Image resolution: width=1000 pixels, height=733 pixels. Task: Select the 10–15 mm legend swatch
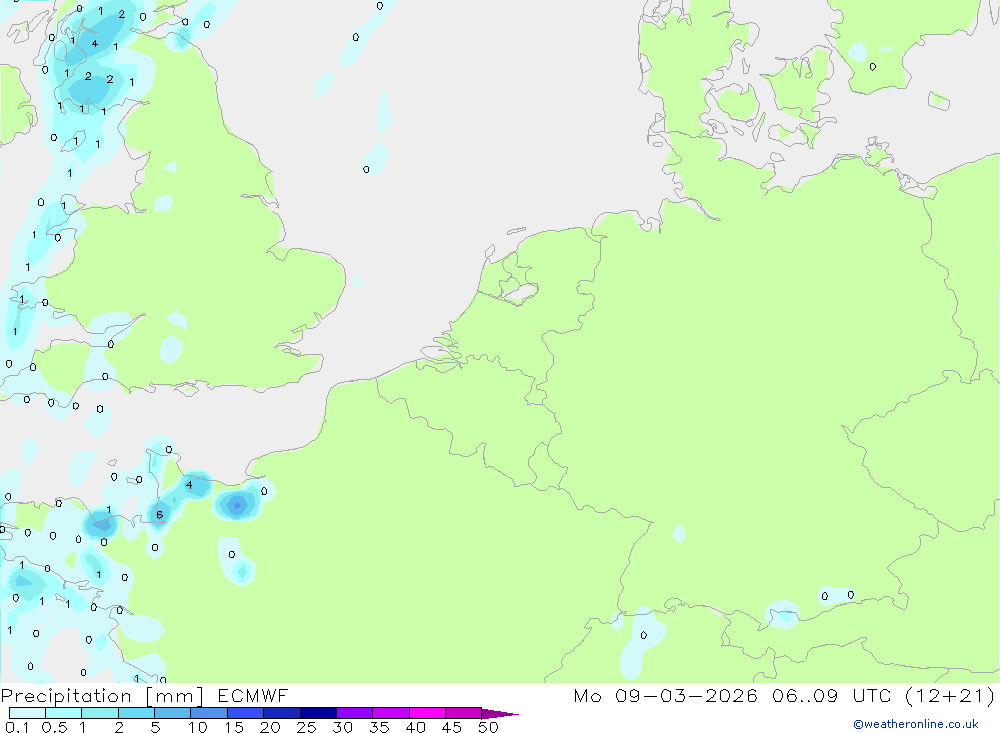pyautogui.click(x=209, y=713)
